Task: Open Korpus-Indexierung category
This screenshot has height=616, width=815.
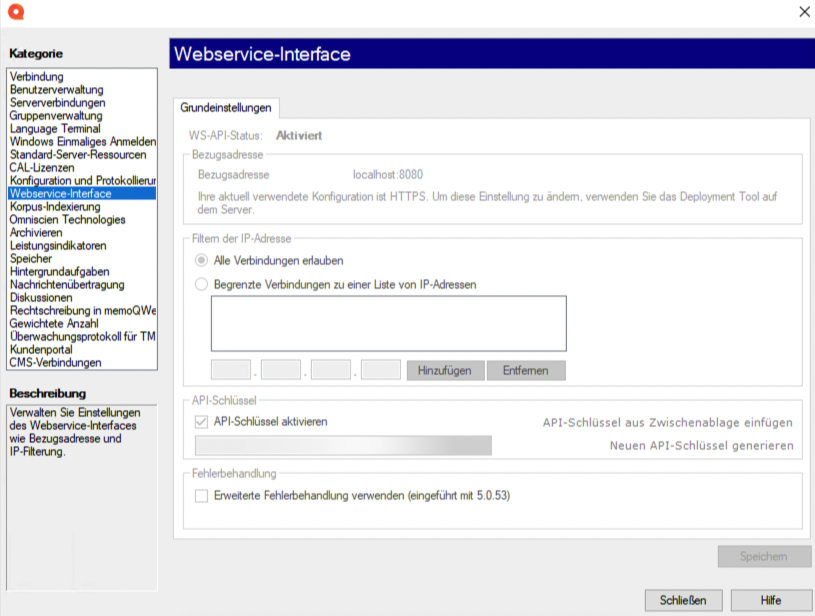Action: point(82,206)
